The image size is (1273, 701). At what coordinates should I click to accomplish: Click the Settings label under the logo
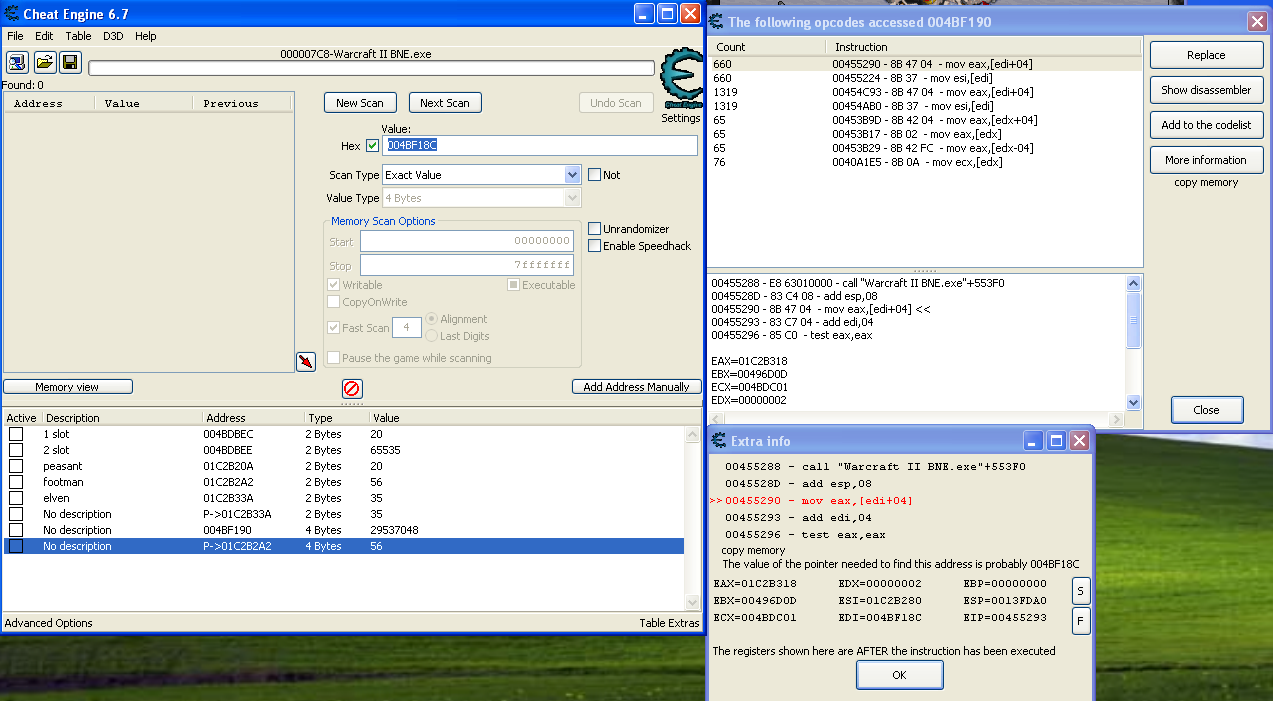tap(681, 118)
